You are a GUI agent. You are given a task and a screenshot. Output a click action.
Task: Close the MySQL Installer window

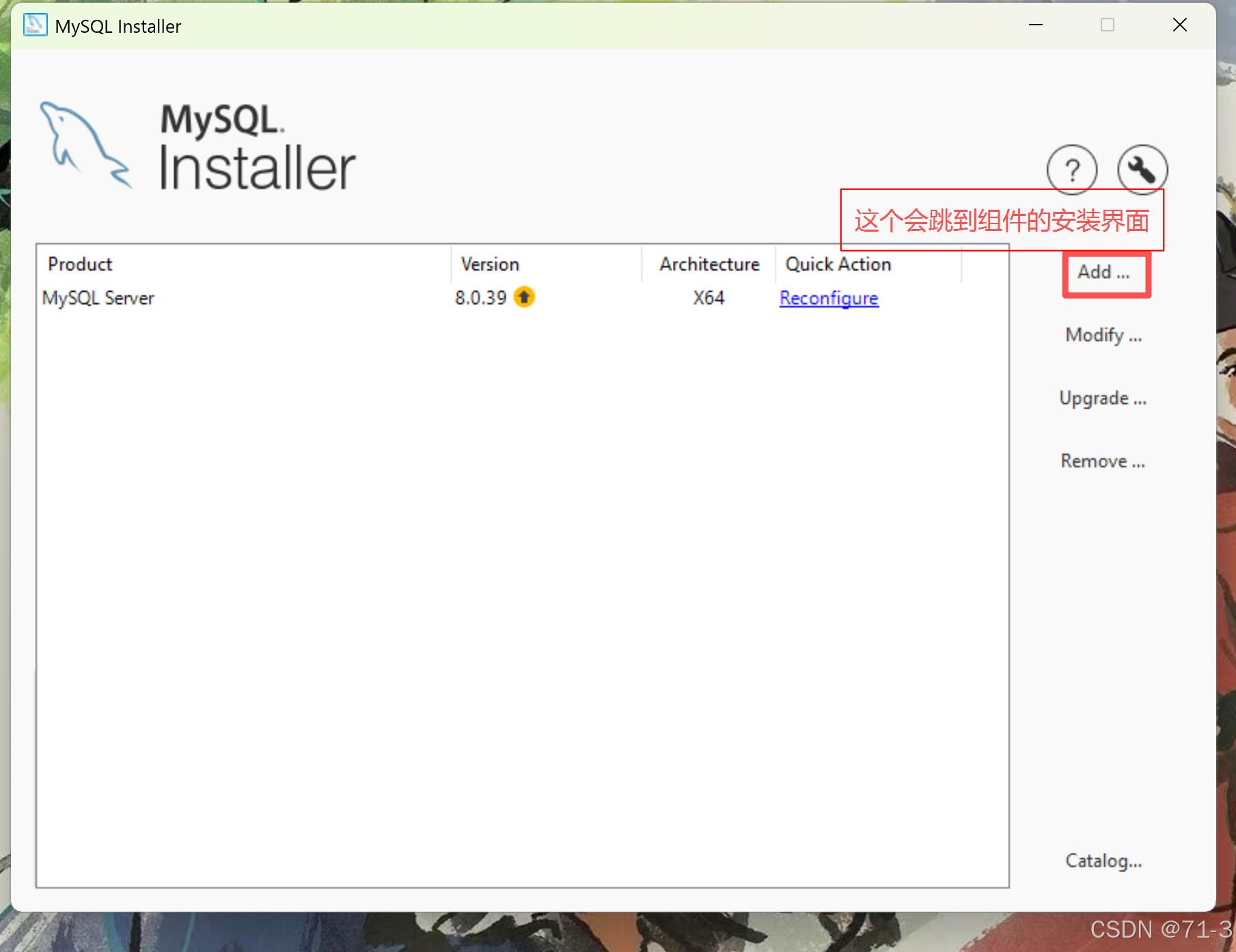tap(1179, 25)
